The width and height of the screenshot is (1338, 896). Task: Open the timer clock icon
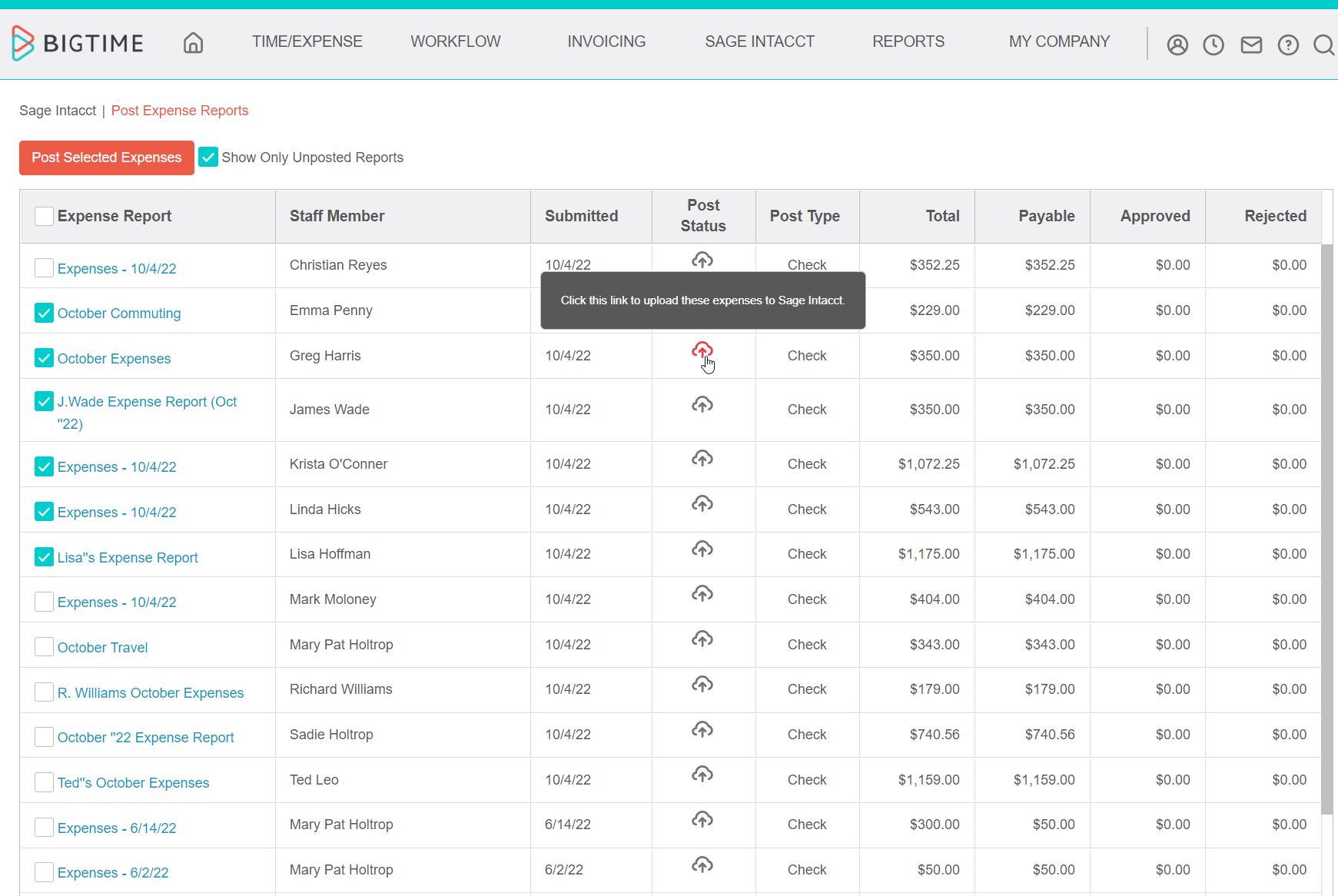pos(1213,45)
